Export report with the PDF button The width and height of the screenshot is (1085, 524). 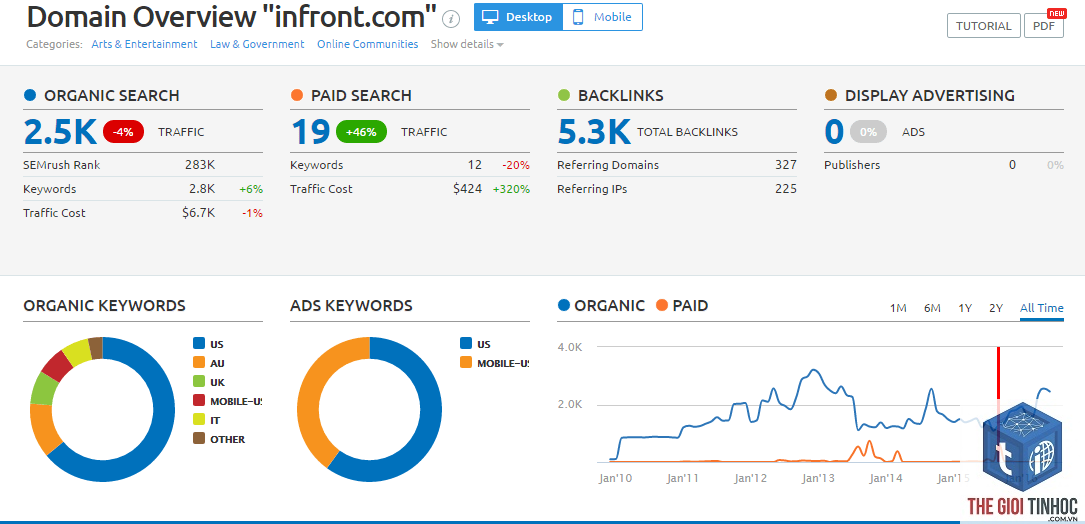(x=1043, y=26)
